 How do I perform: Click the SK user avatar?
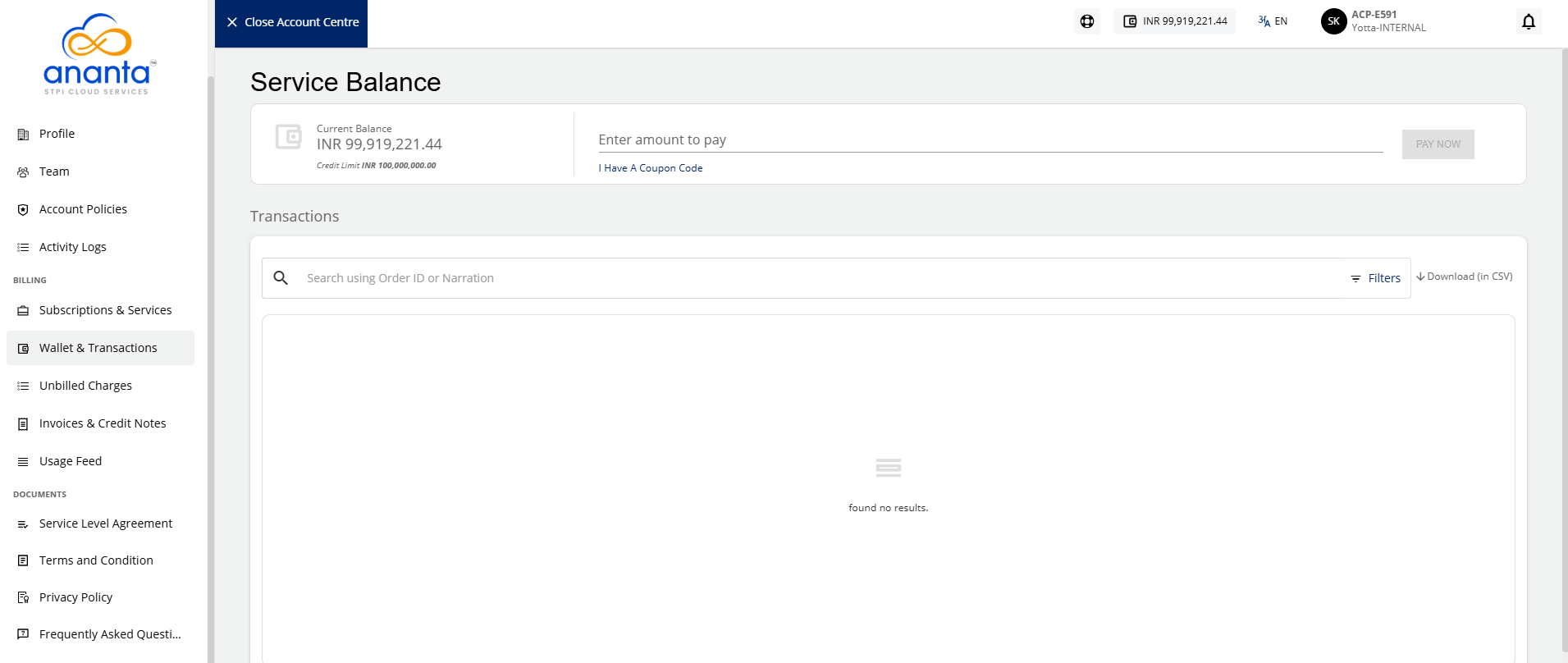(1333, 21)
